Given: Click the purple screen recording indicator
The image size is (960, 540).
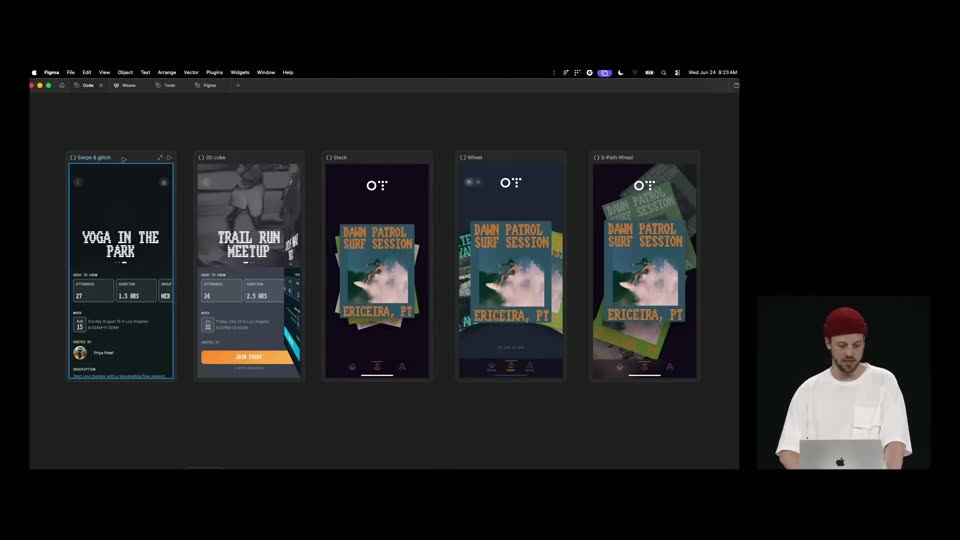Looking at the screenshot, I should [604, 72].
